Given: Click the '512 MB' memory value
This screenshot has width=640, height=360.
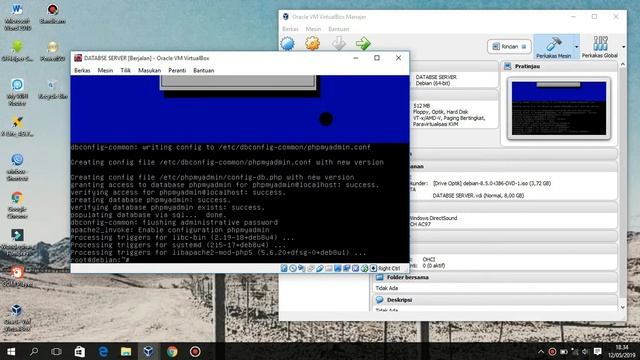Looking at the screenshot, I should coord(421,106).
